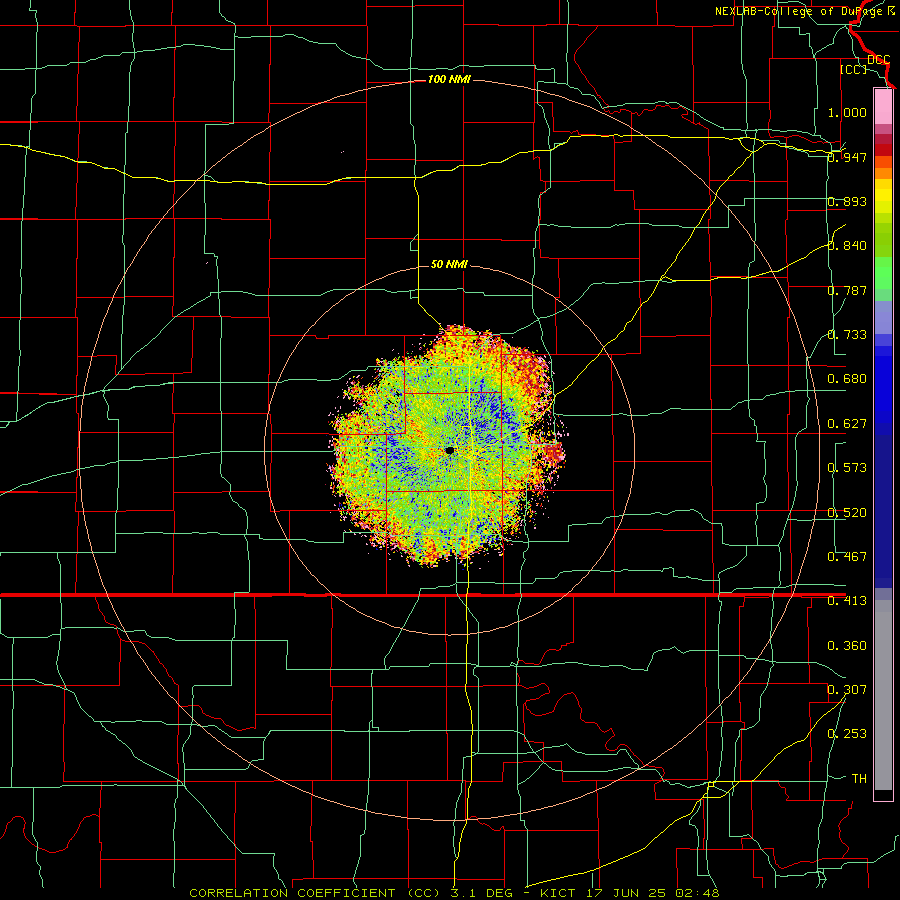Image resolution: width=900 pixels, height=900 pixels.
Task: Click the 02:48 timestamp in the caption
Action: pyautogui.click(x=697, y=893)
